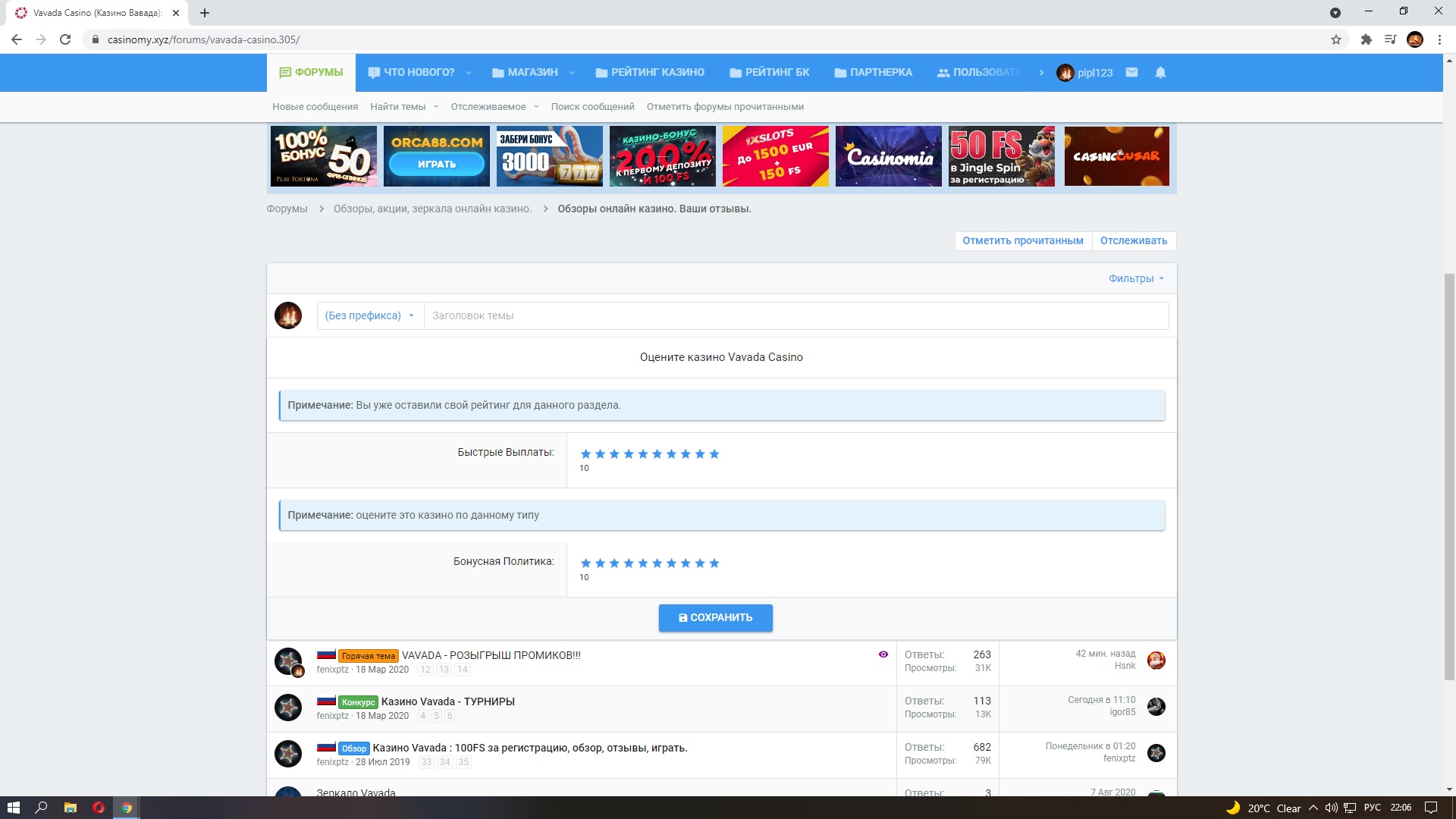Click the Горячая тема prefix label
This screenshot has width=1456, height=819.
pyautogui.click(x=368, y=656)
